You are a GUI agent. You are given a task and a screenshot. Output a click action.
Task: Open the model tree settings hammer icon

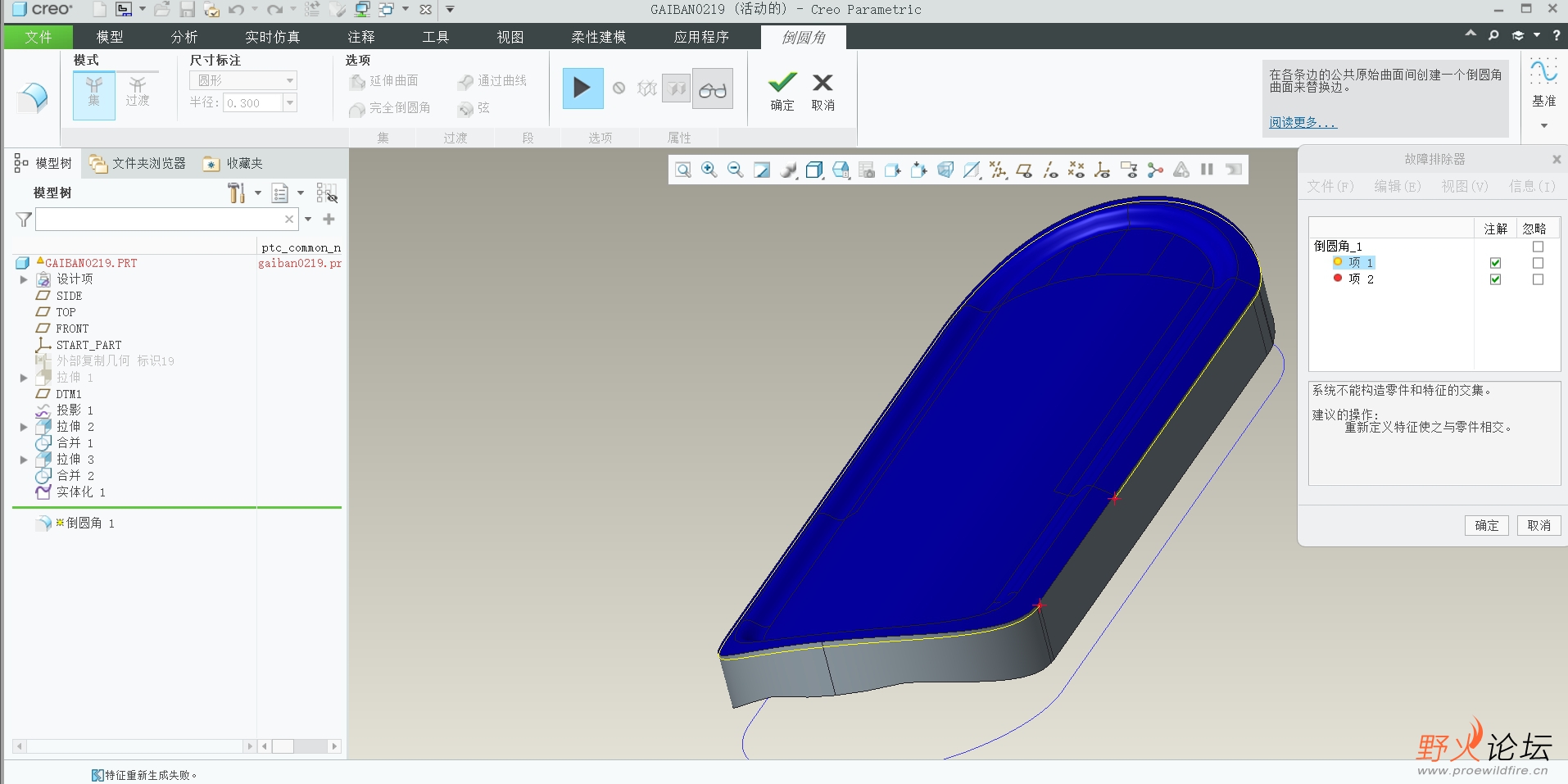click(x=236, y=193)
